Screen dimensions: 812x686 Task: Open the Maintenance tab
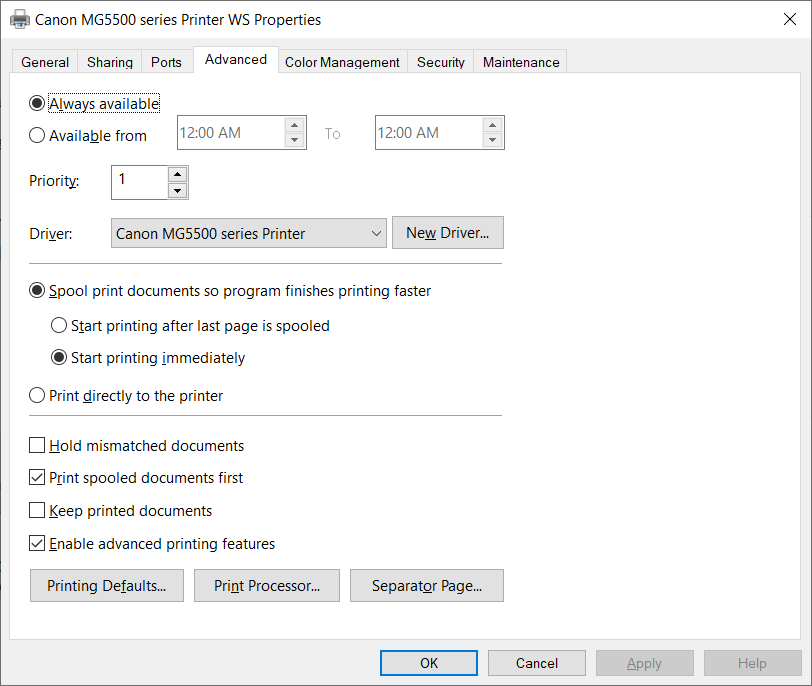tap(521, 62)
